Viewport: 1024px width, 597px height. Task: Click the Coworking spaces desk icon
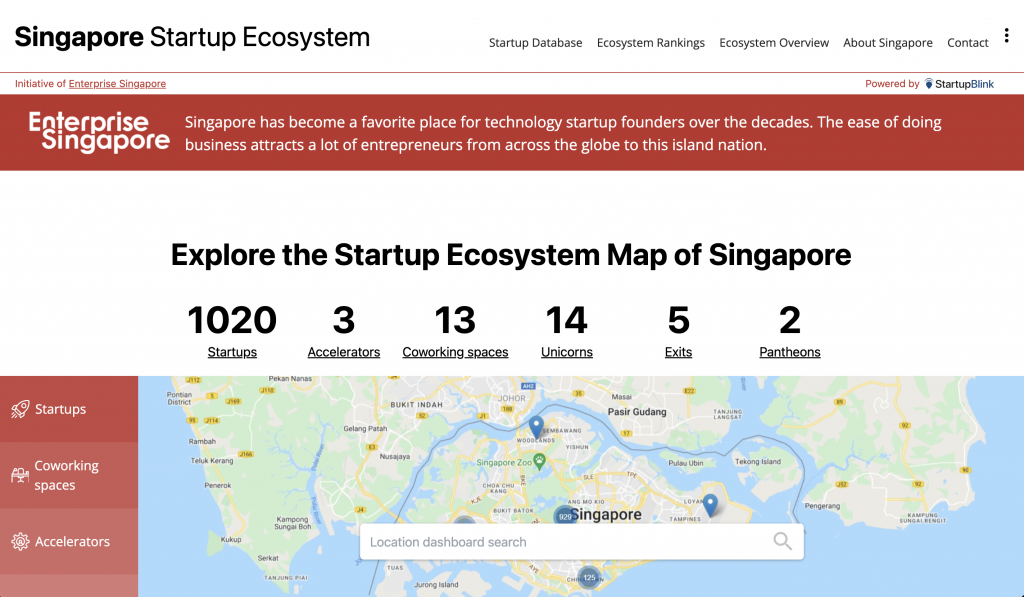pos(20,475)
